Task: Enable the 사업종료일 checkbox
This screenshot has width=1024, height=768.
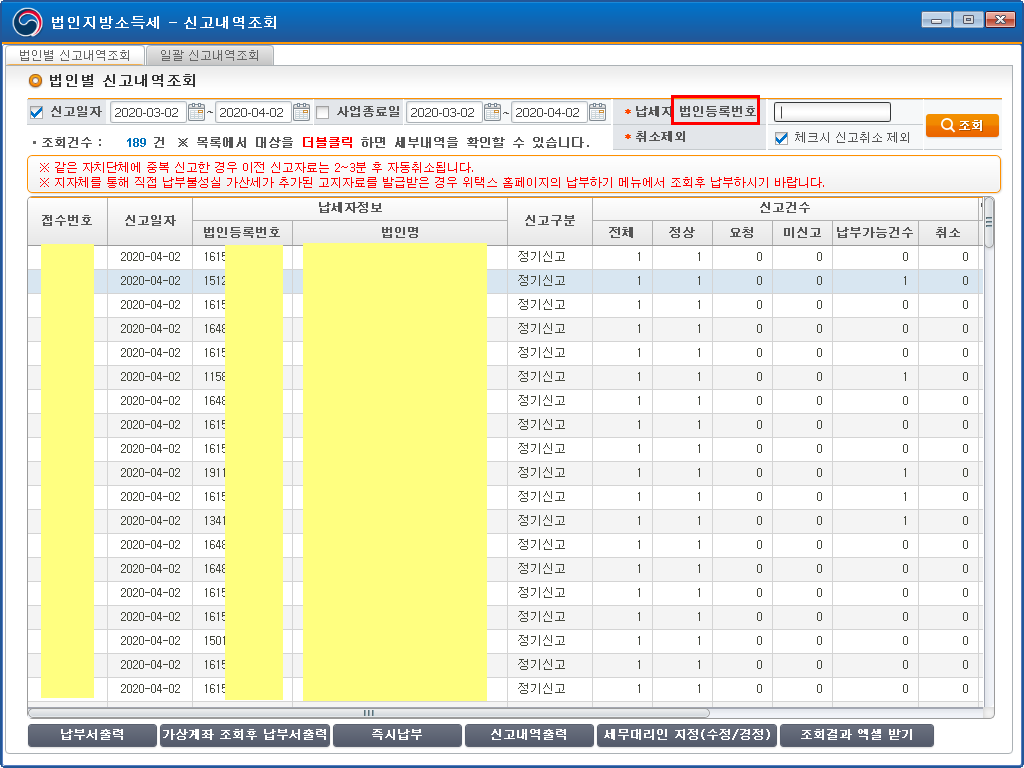Action: (x=322, y=112)
